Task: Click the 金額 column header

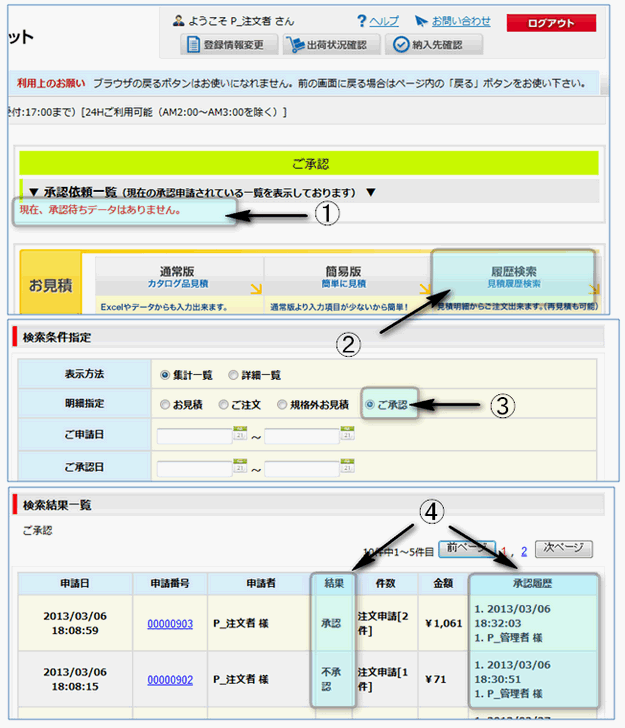Action: 443,584
